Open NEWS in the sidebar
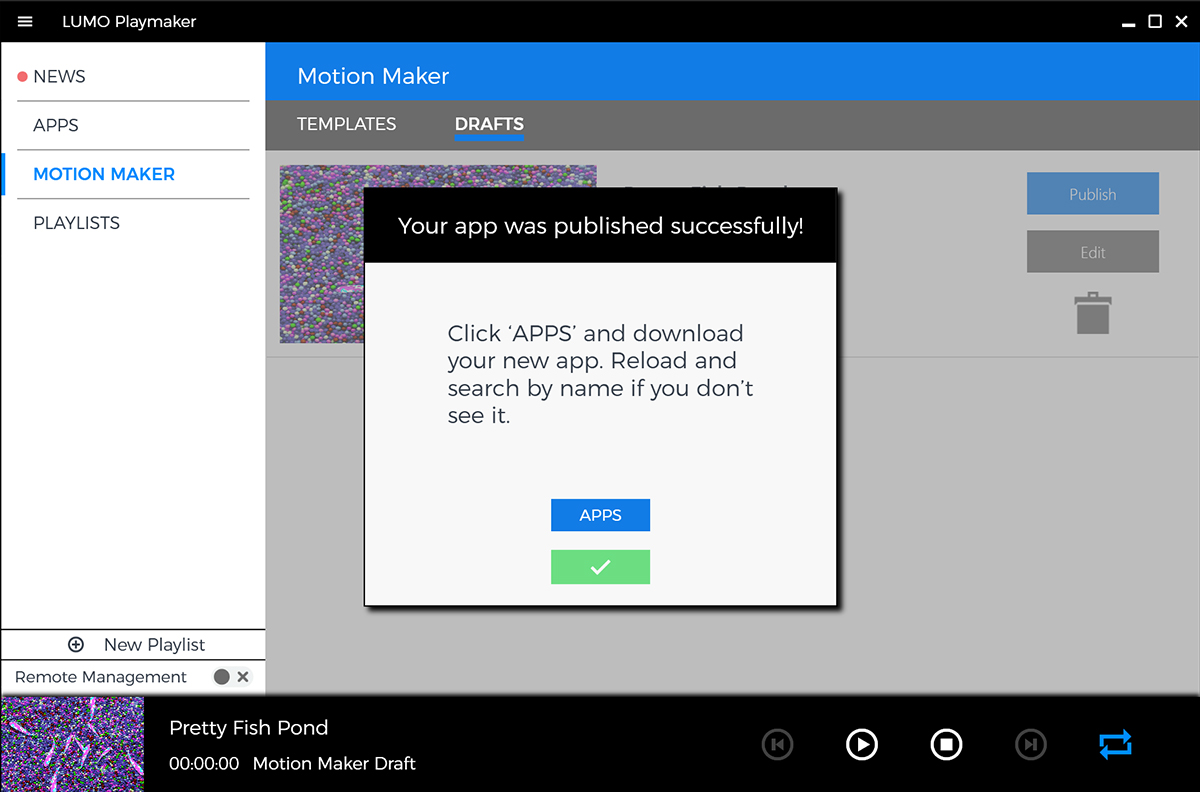Screen dimensions: 1200x792 (x=59, y=76)
